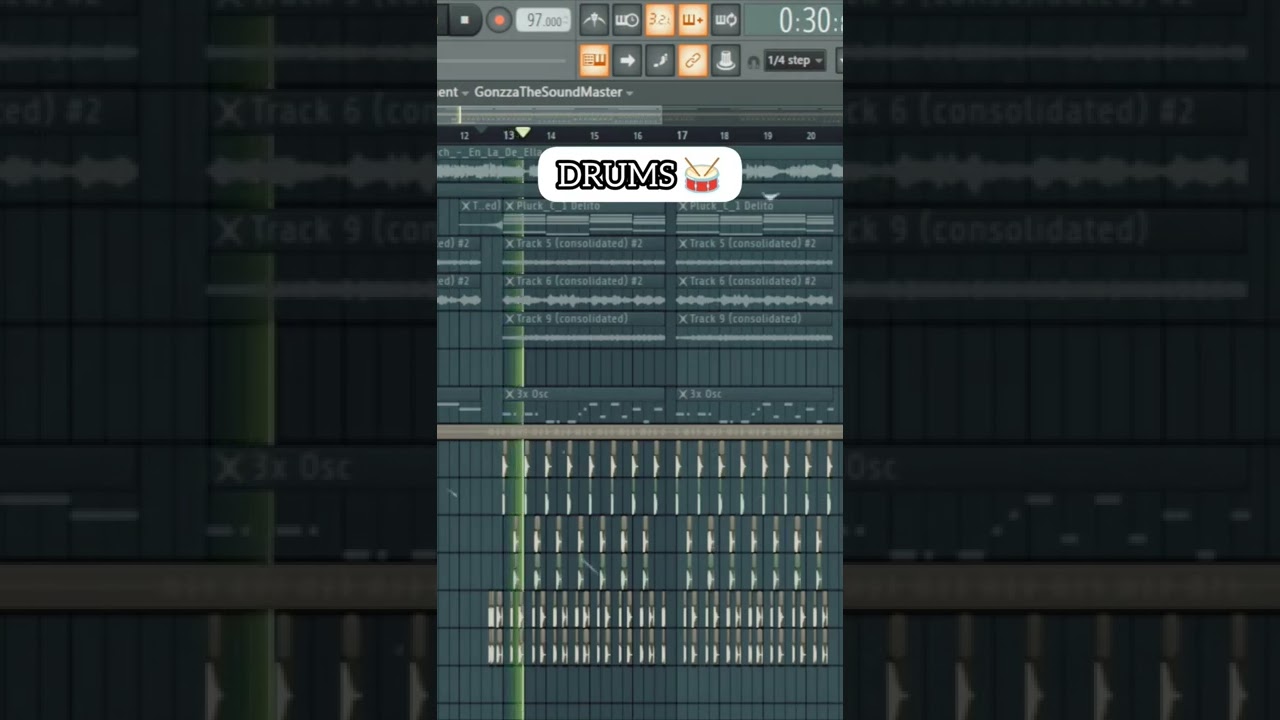
Task: Enable step editing arrow icon
Action: pos(627,61)
